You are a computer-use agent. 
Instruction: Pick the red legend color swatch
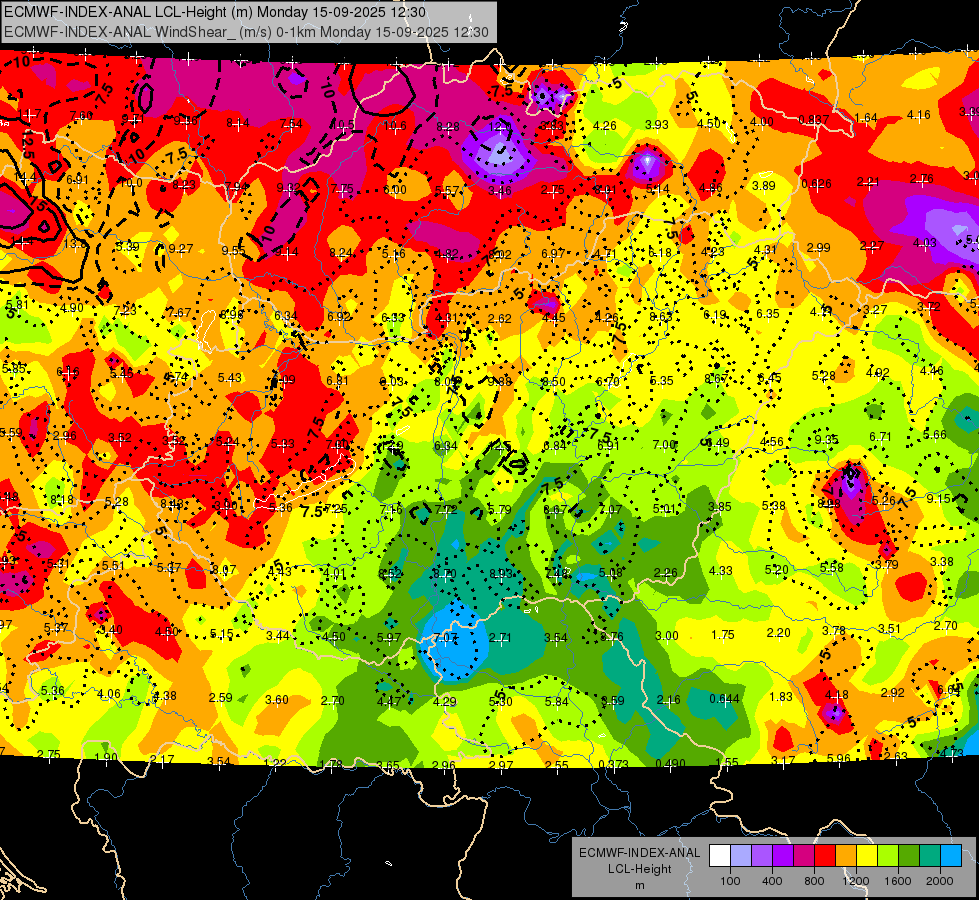point(825,856)
